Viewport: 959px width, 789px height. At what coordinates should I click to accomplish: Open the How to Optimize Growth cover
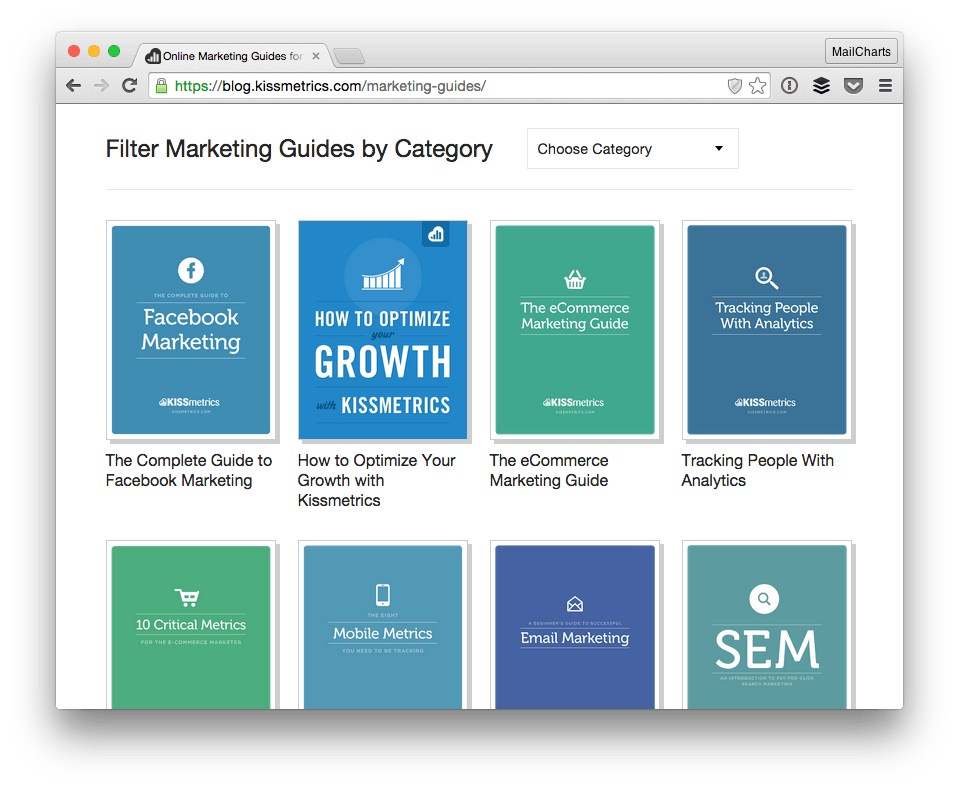(383, 330)
